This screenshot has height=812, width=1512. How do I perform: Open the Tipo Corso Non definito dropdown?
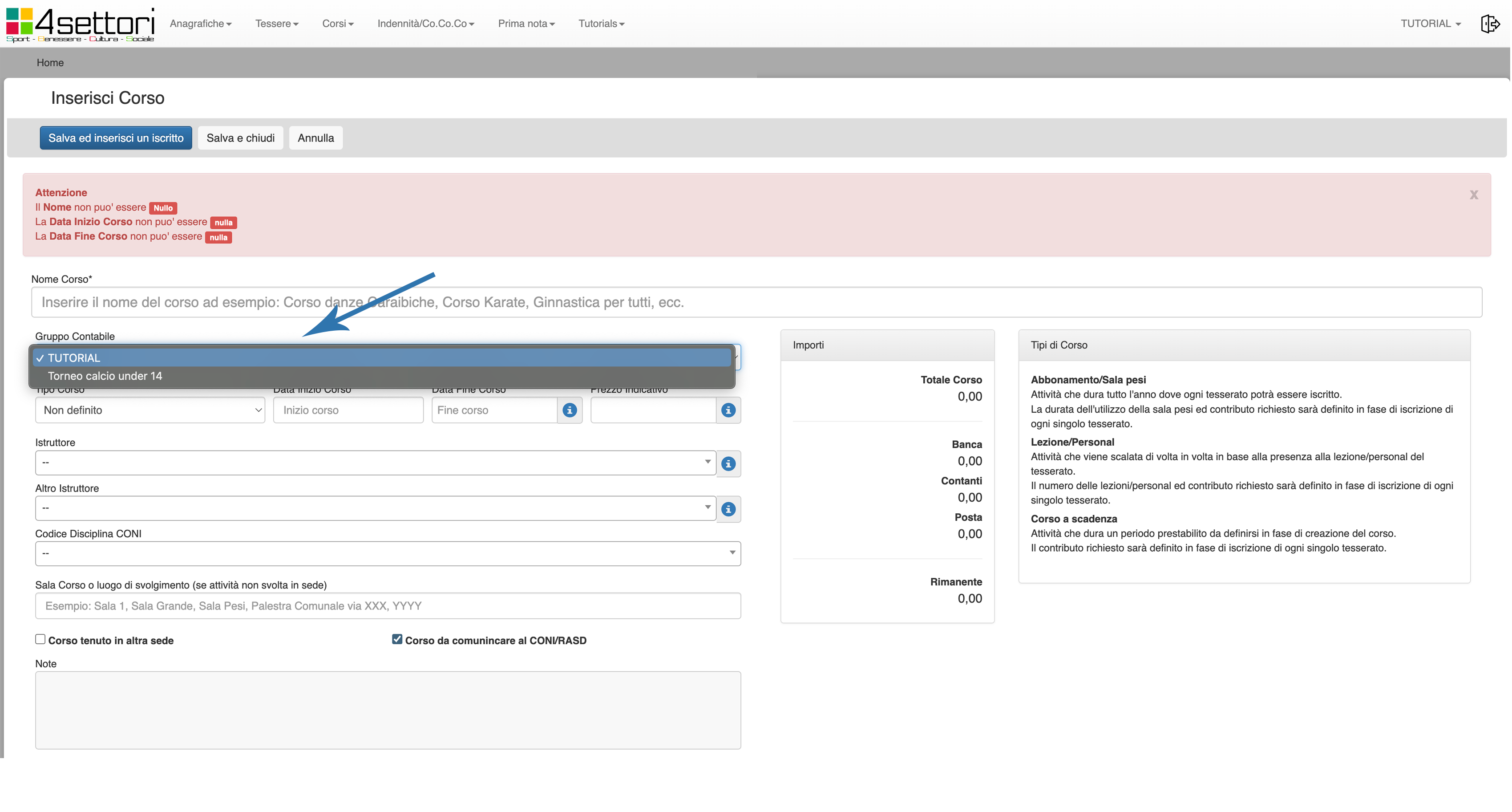click(x=150, y=410)
